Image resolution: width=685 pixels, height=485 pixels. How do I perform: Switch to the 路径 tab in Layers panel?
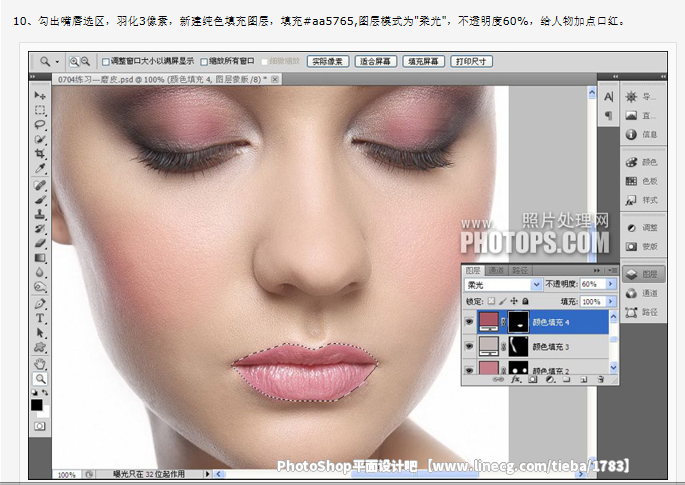pos(520,270)
